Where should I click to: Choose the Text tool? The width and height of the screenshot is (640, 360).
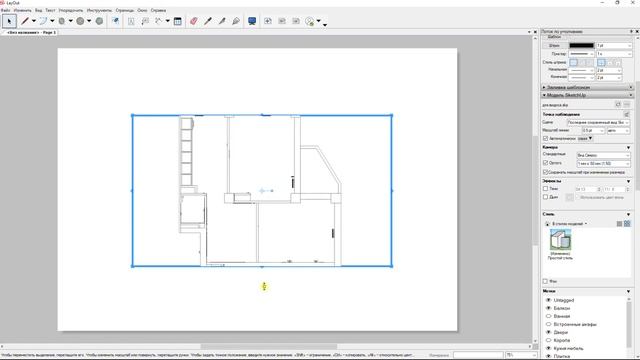coord(131,21)
